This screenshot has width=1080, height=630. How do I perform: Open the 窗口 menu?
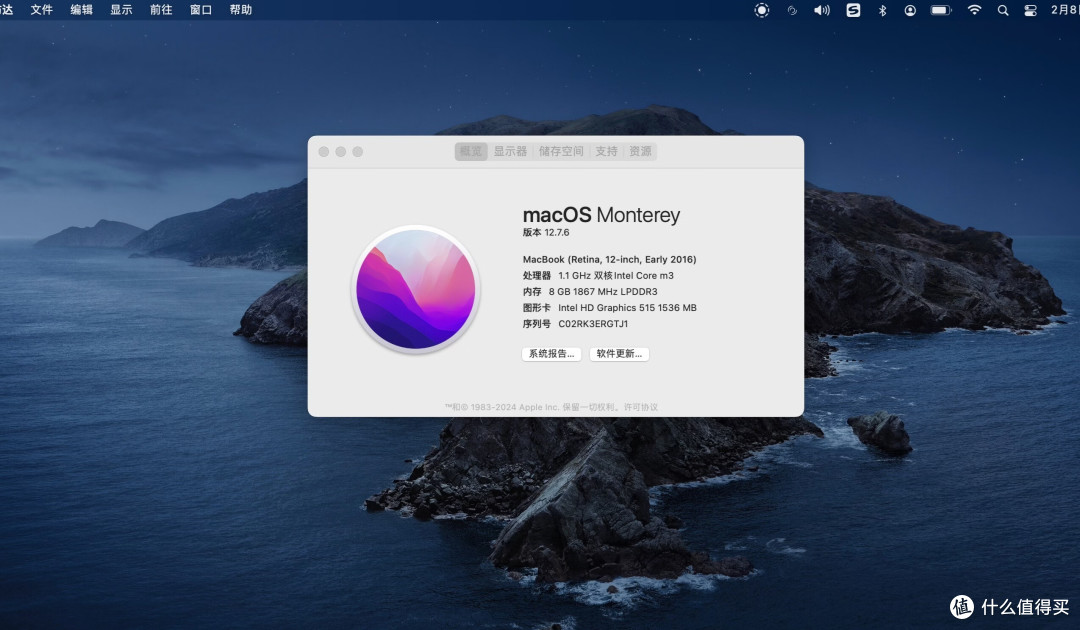pyautogui.click(x=201, y=10)
